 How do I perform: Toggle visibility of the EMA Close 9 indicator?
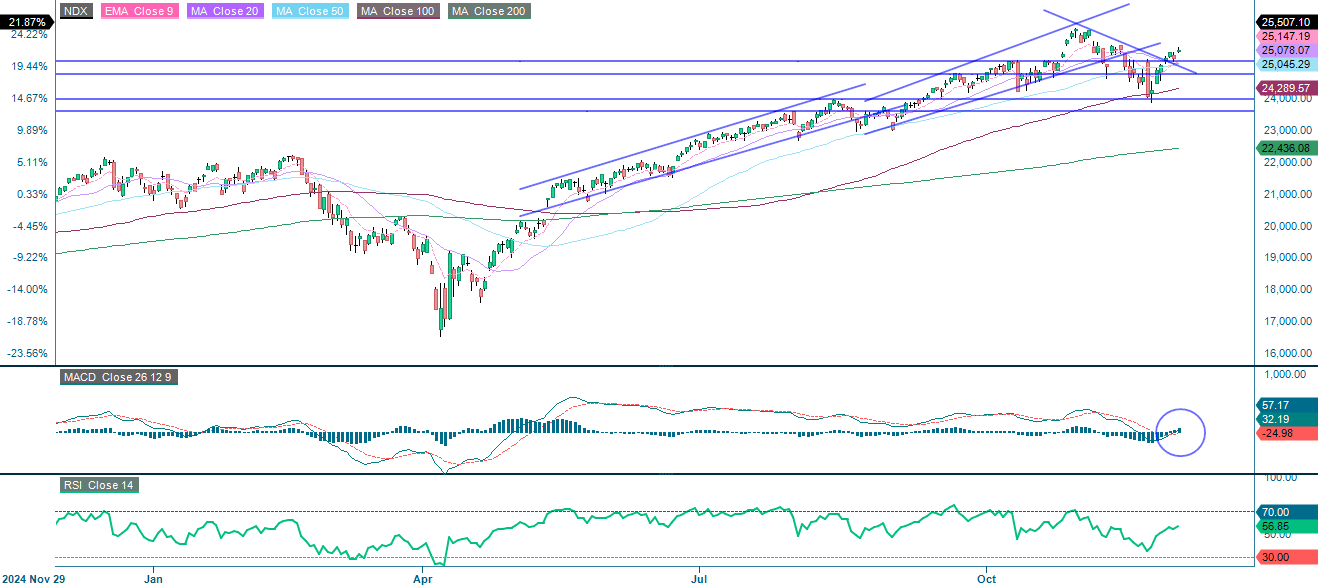tap(139, 12)
